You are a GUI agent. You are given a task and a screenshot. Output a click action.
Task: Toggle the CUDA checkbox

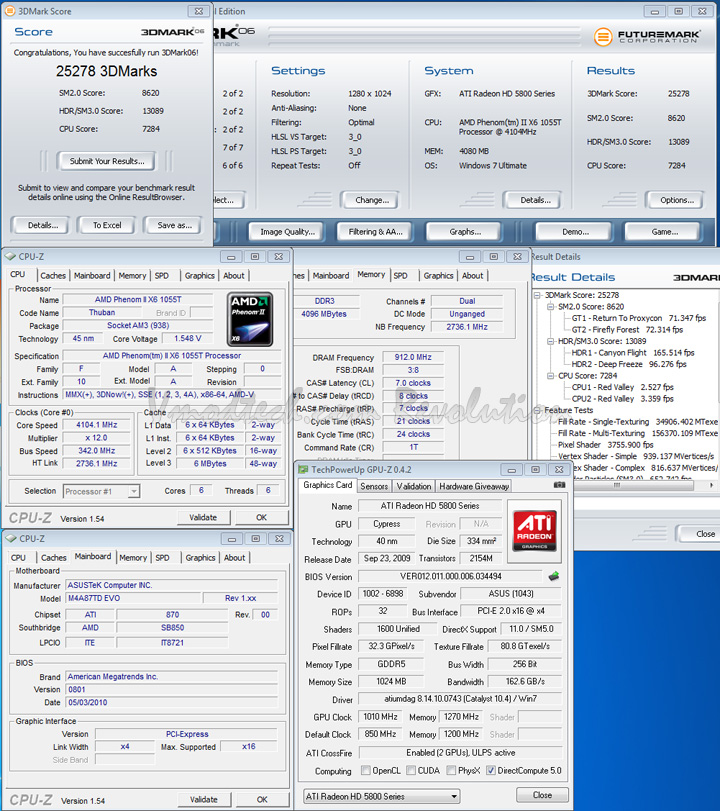pyautogui.click(x=411, y=770)
